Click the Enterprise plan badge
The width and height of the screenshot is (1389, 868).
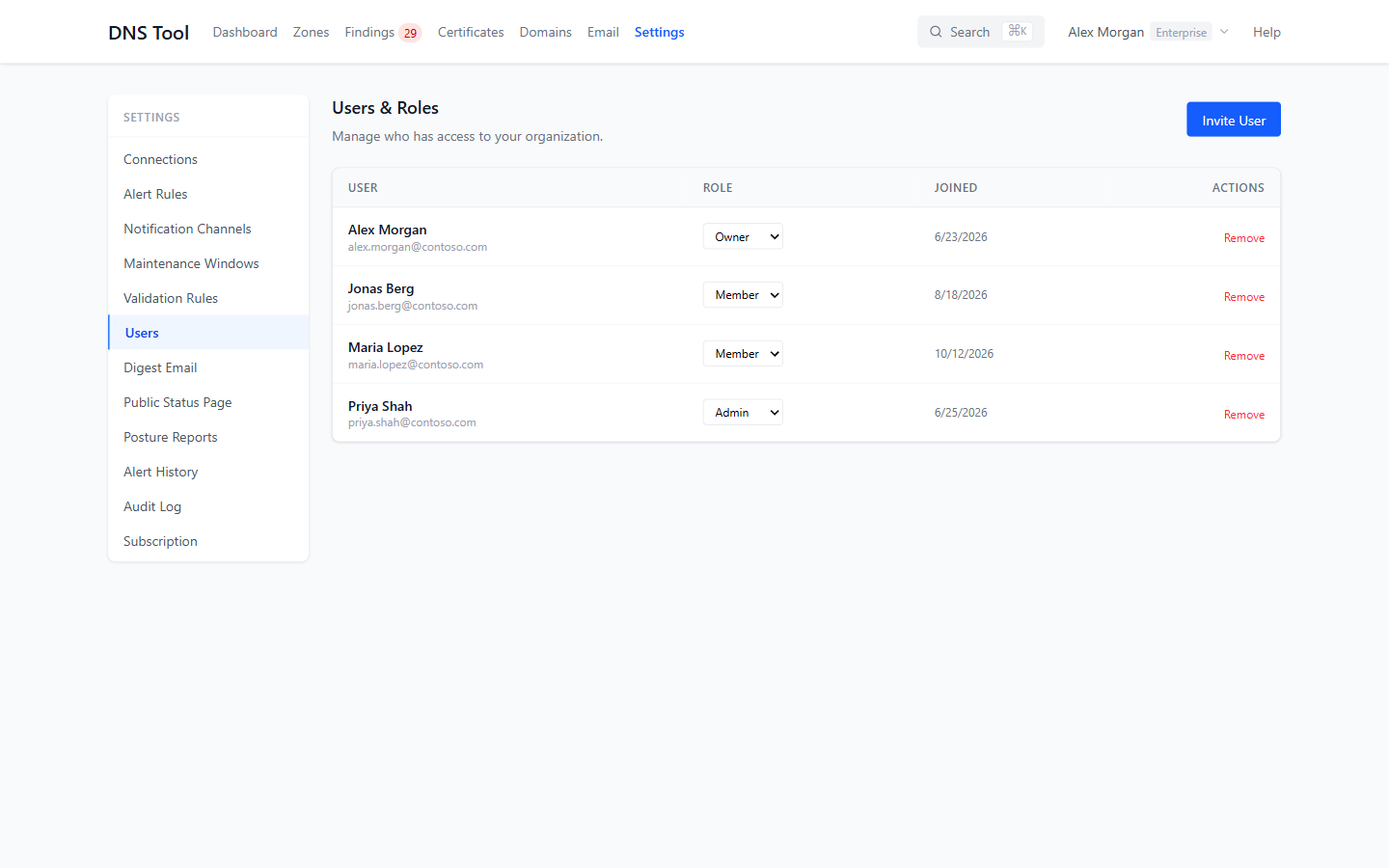coord(1181,33)
